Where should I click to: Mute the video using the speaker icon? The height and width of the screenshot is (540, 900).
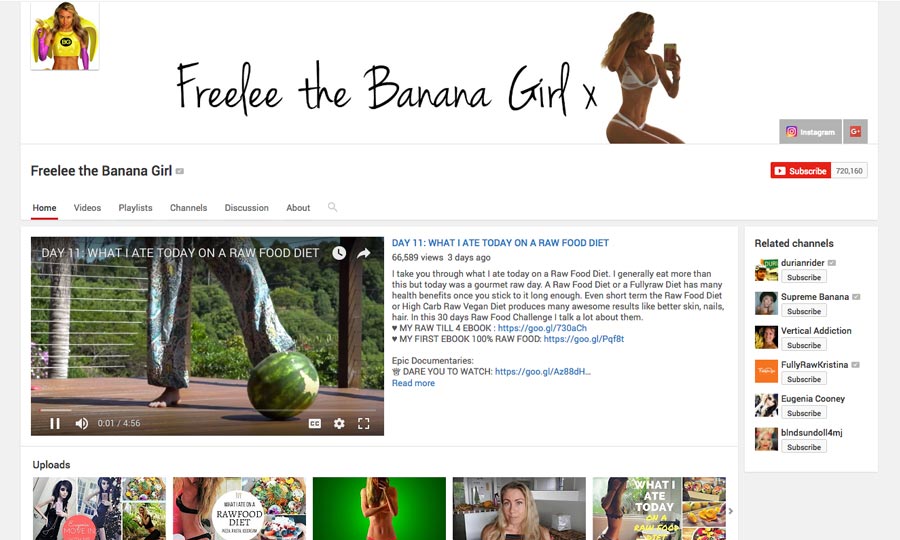point(82,424)
